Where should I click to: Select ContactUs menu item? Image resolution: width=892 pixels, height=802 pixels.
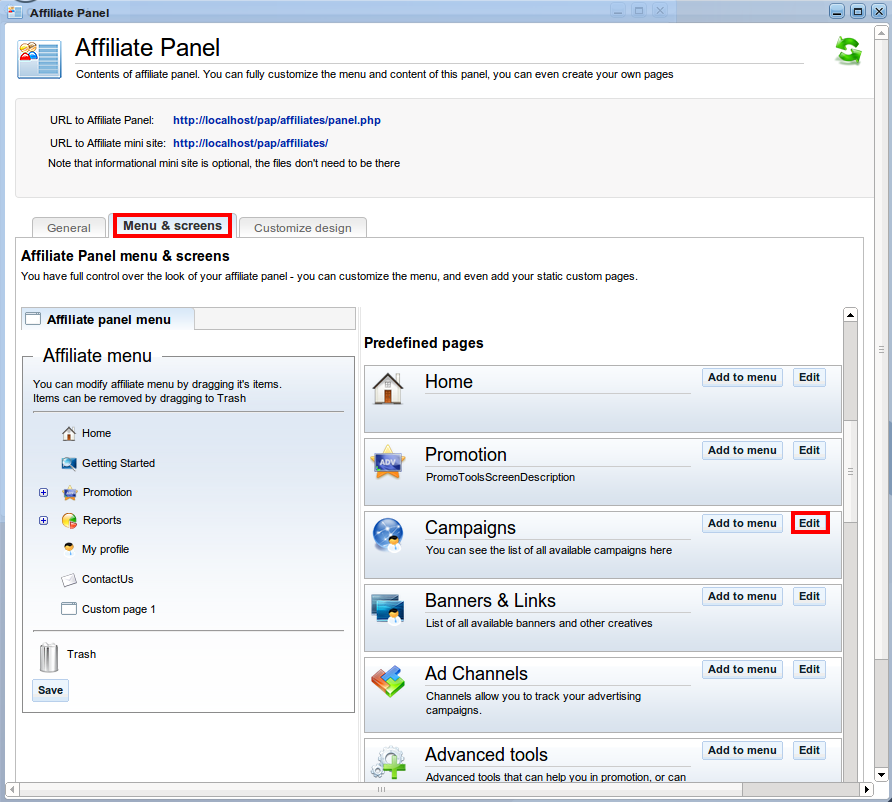pyautogui.click(x=108, y=580)
